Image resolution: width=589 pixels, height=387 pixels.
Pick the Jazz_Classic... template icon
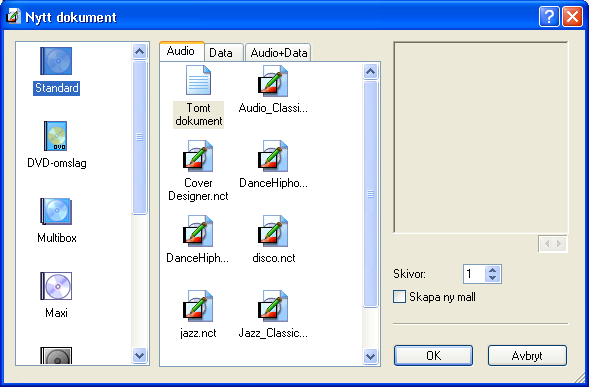point(273,306)
